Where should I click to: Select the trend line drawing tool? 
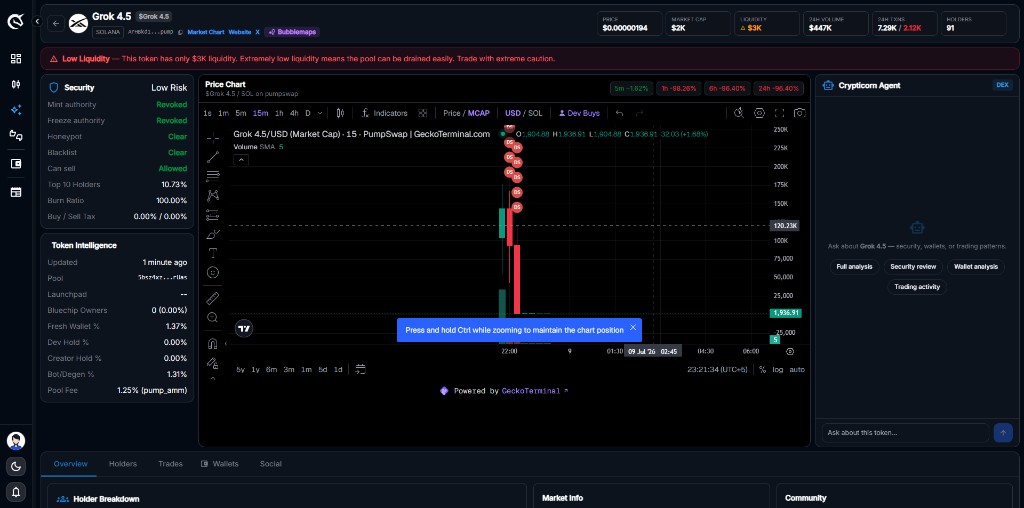pyautogui.click(x=212, y=157)
